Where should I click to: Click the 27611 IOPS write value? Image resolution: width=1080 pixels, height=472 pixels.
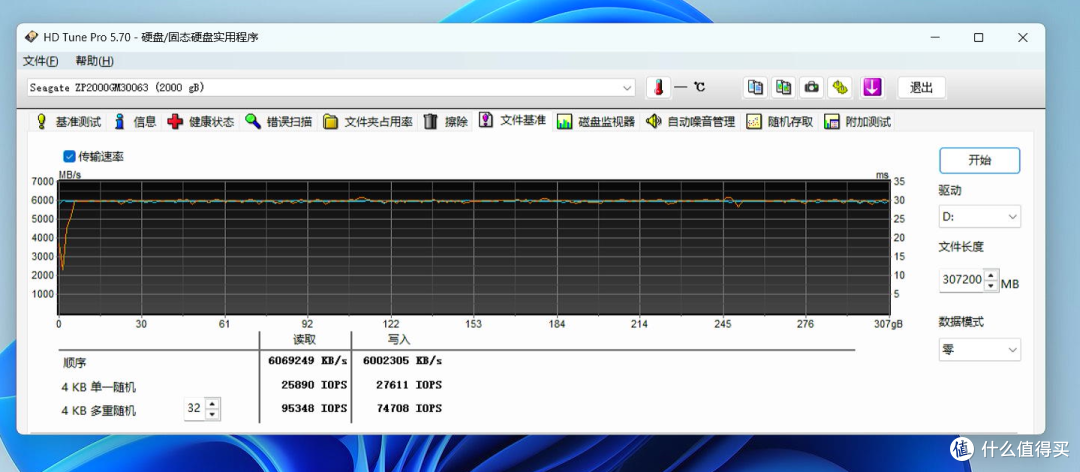(410, 384)
